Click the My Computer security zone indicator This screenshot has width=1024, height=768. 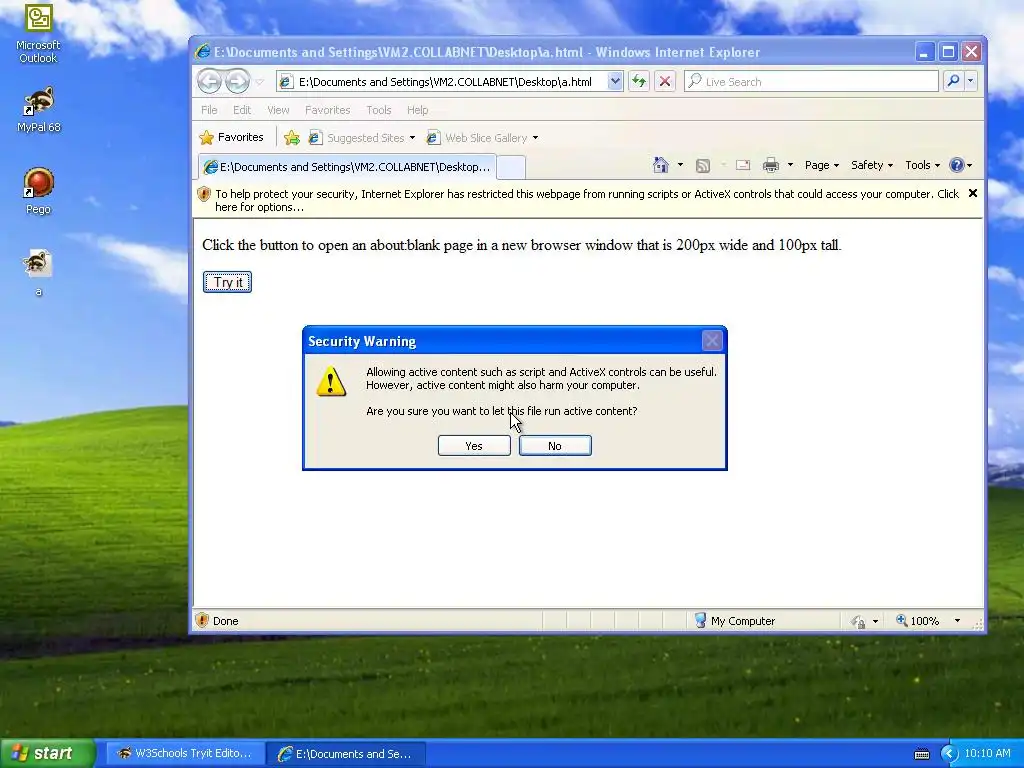pyautogui.click(x=735, y=620)
